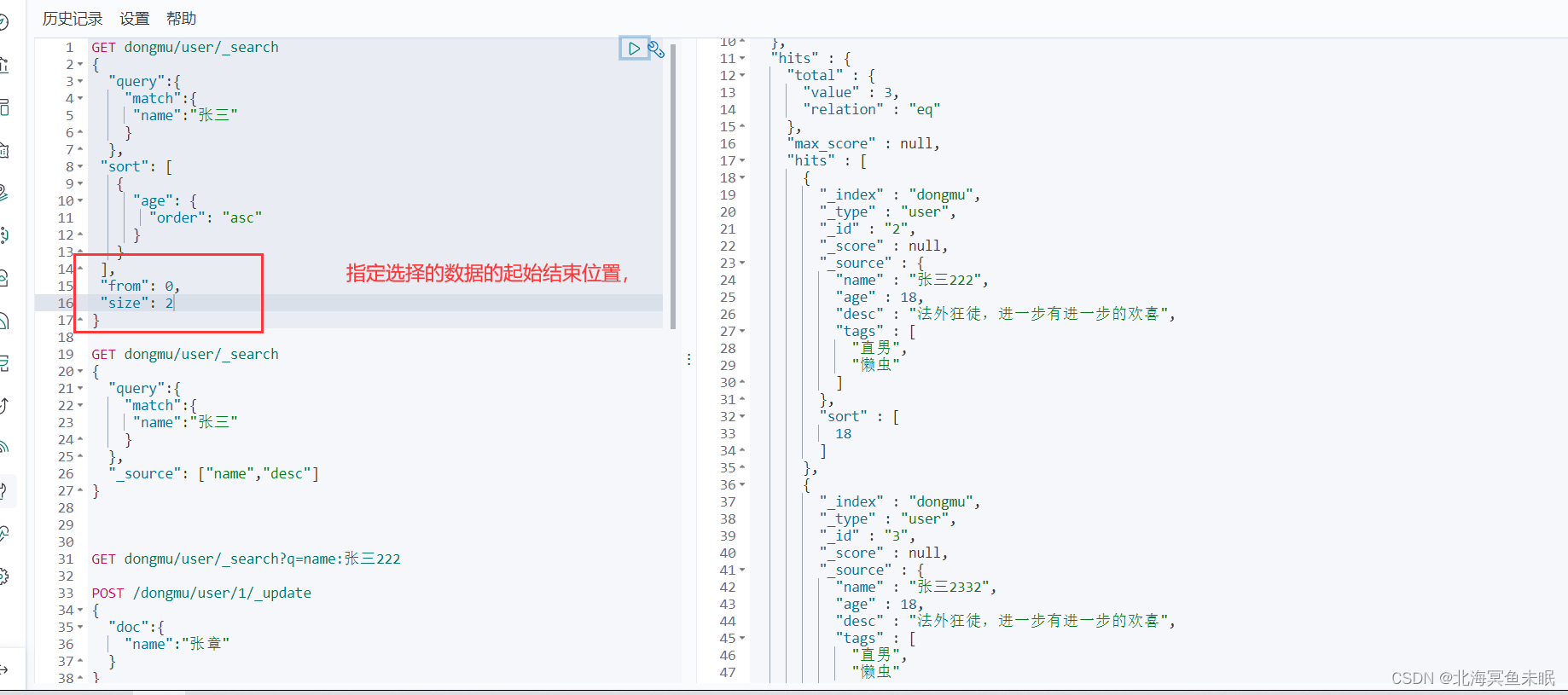Place cursor on "from": 0 line
Image resolution: width=1568 pixels, height=695 pixels.
point(140,287)
